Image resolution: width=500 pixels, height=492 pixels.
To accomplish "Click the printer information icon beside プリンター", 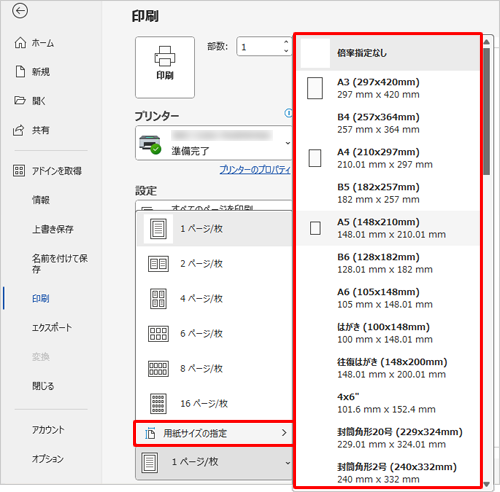I will (289, 113).
